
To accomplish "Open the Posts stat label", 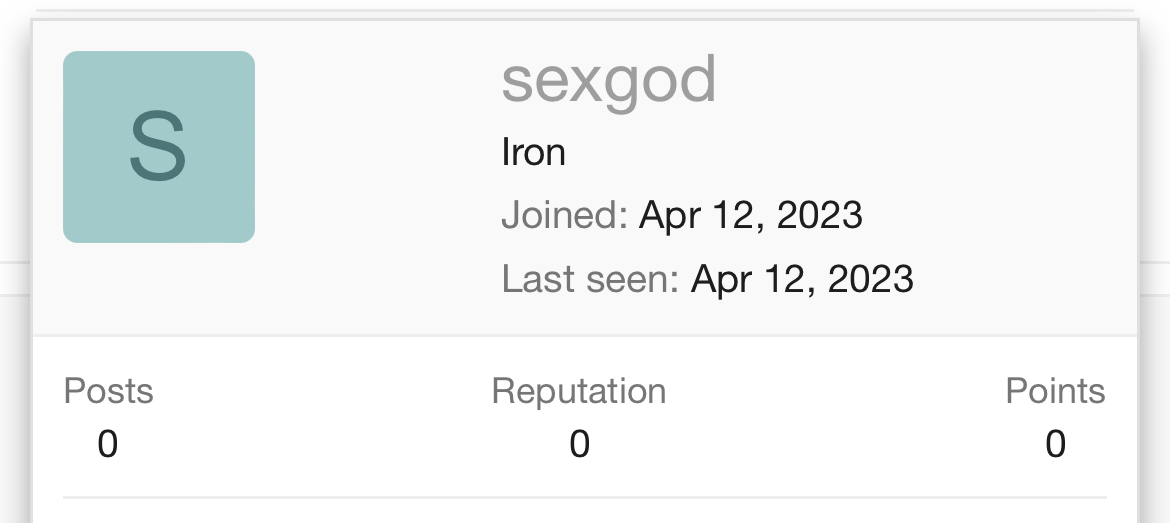I will [108, 391].
